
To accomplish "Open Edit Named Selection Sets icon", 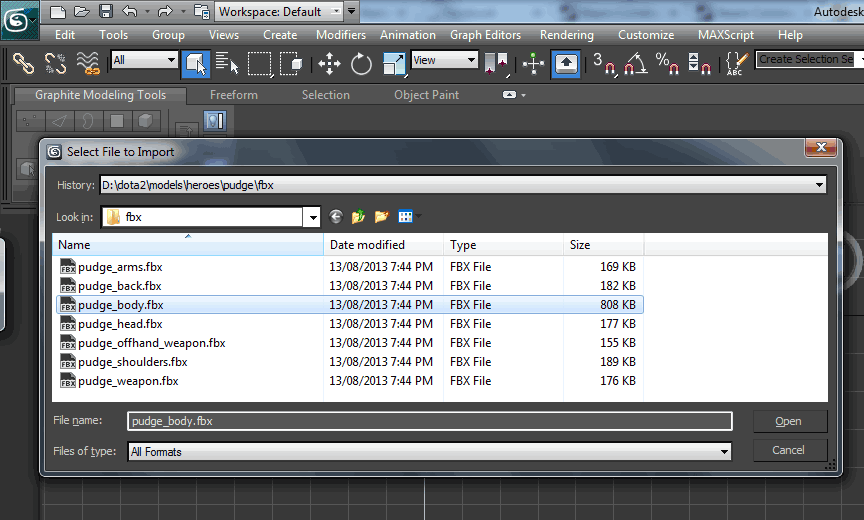I will point(737,64).
